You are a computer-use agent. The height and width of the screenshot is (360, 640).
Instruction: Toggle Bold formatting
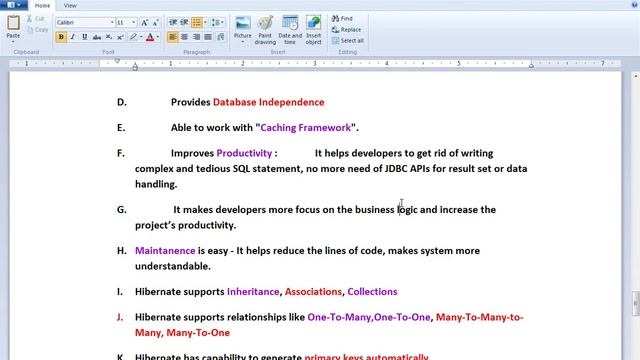[61, 37]
